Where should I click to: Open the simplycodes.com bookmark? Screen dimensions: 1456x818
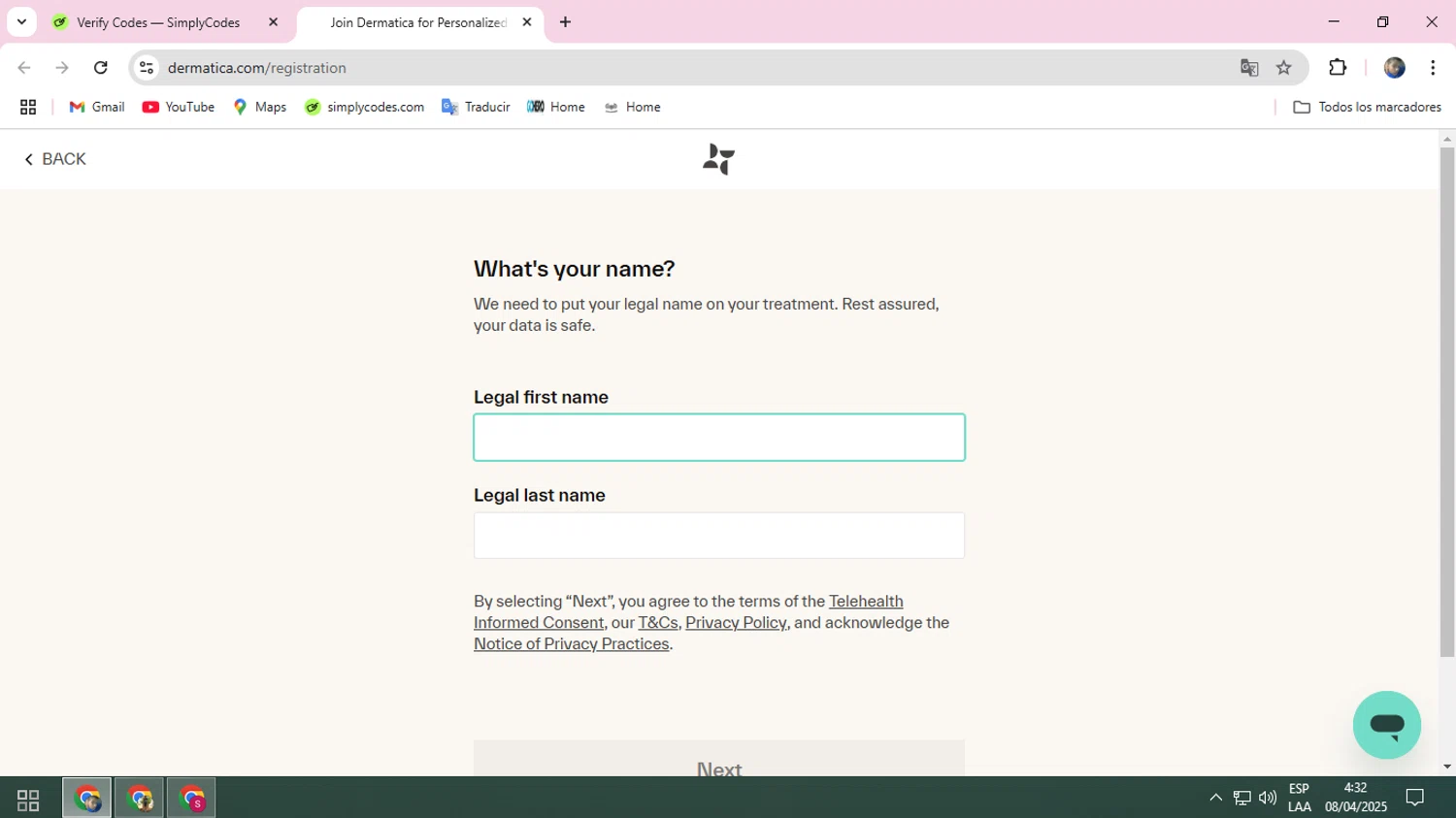364,107
